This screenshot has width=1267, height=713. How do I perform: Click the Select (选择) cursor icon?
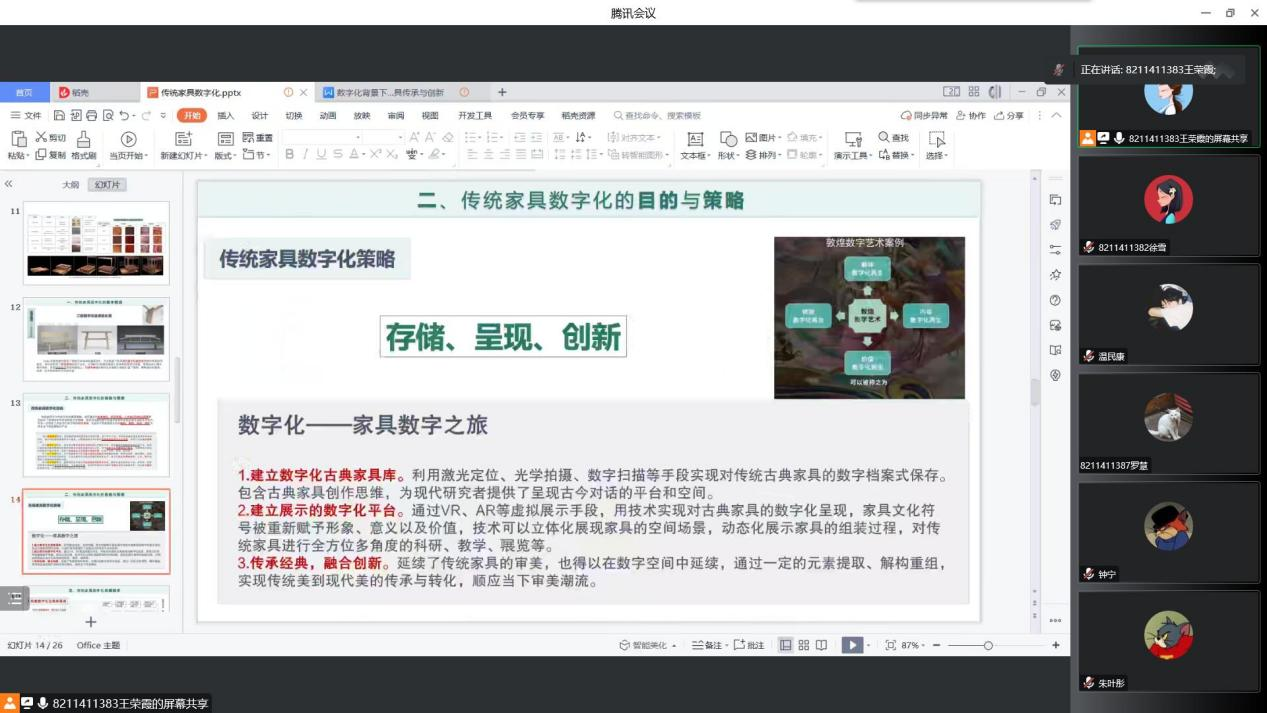pos(936,139)
